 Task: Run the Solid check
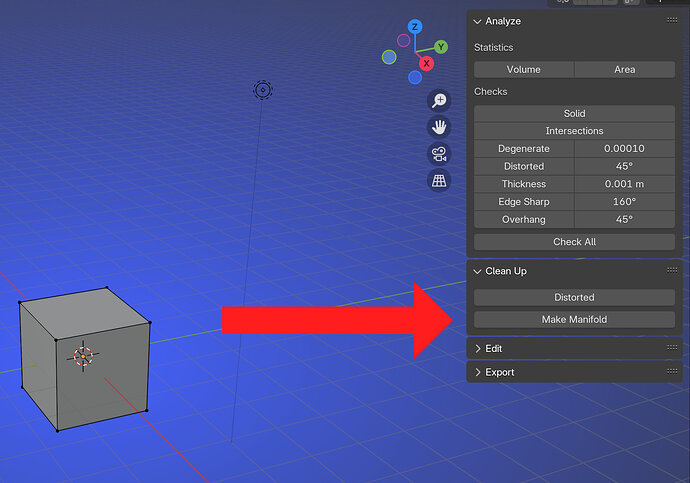coord(574,113)
